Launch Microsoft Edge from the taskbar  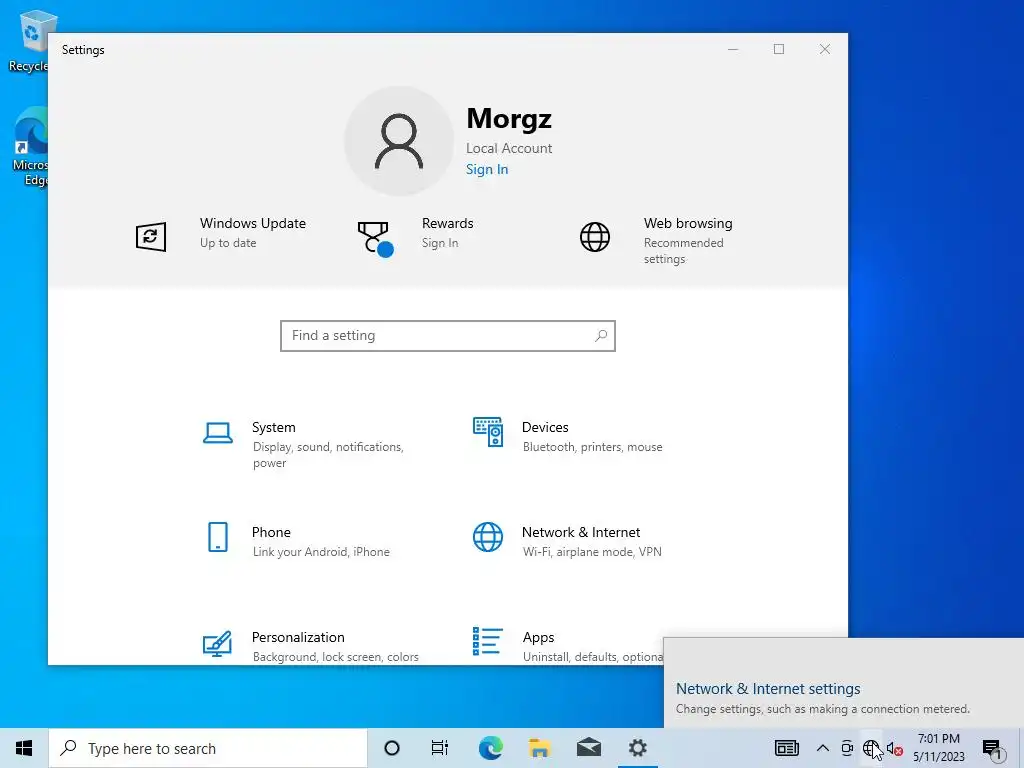[x=490, y=748]
